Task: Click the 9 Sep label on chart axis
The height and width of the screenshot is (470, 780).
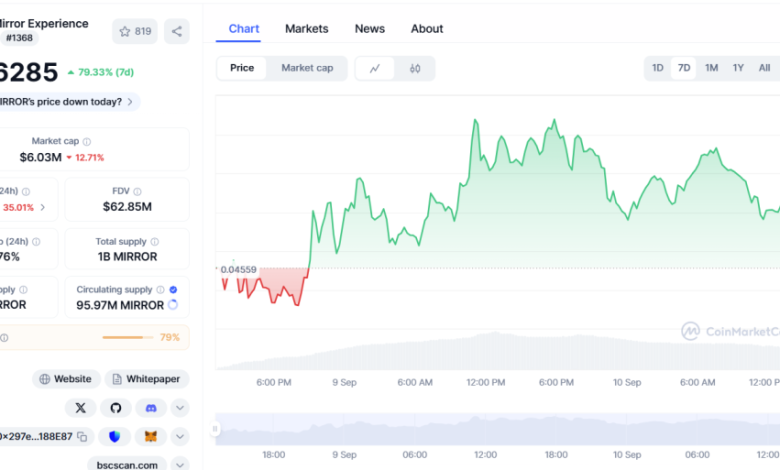Action: coord(344,382)
